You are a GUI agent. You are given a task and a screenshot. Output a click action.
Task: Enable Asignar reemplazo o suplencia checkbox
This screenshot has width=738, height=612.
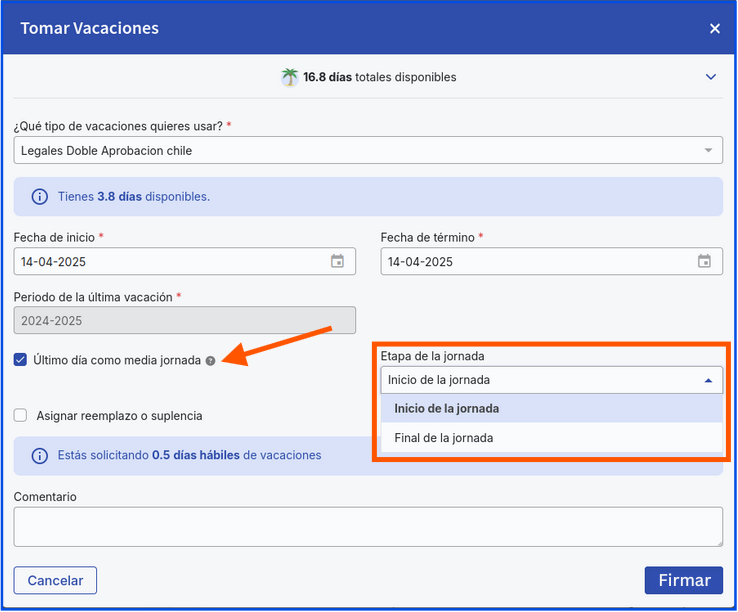(x=21, y=416)
